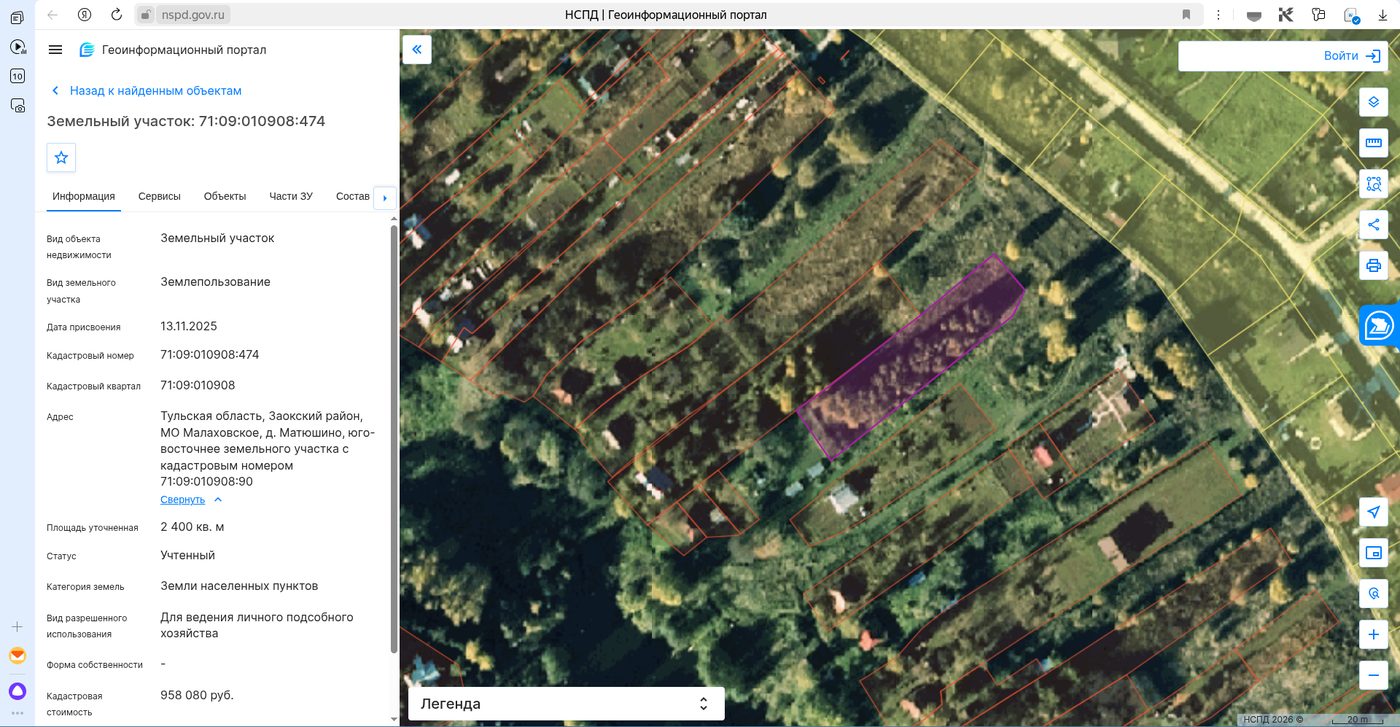The height and width of the screenshot is (727, 1400).
Task: Toggle the overview mini-map
Action: pos(1374,553)
